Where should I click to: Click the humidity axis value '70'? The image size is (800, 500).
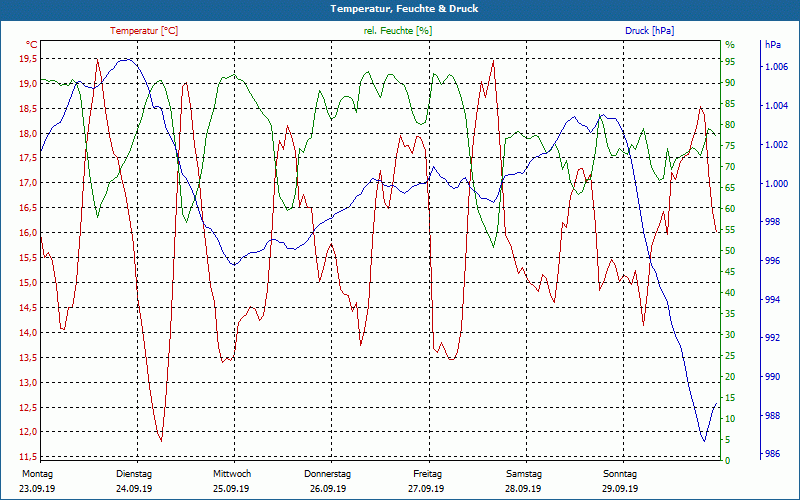click(730, 167)
